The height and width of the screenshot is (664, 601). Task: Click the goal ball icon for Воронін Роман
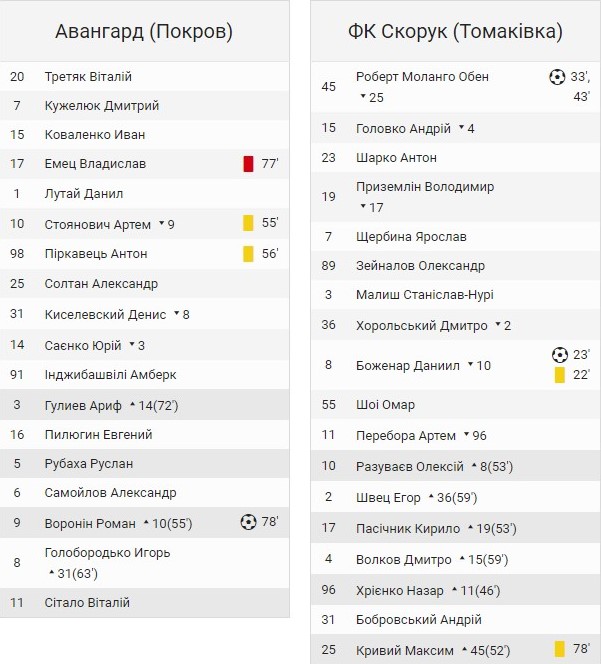(x=249, y=522)
